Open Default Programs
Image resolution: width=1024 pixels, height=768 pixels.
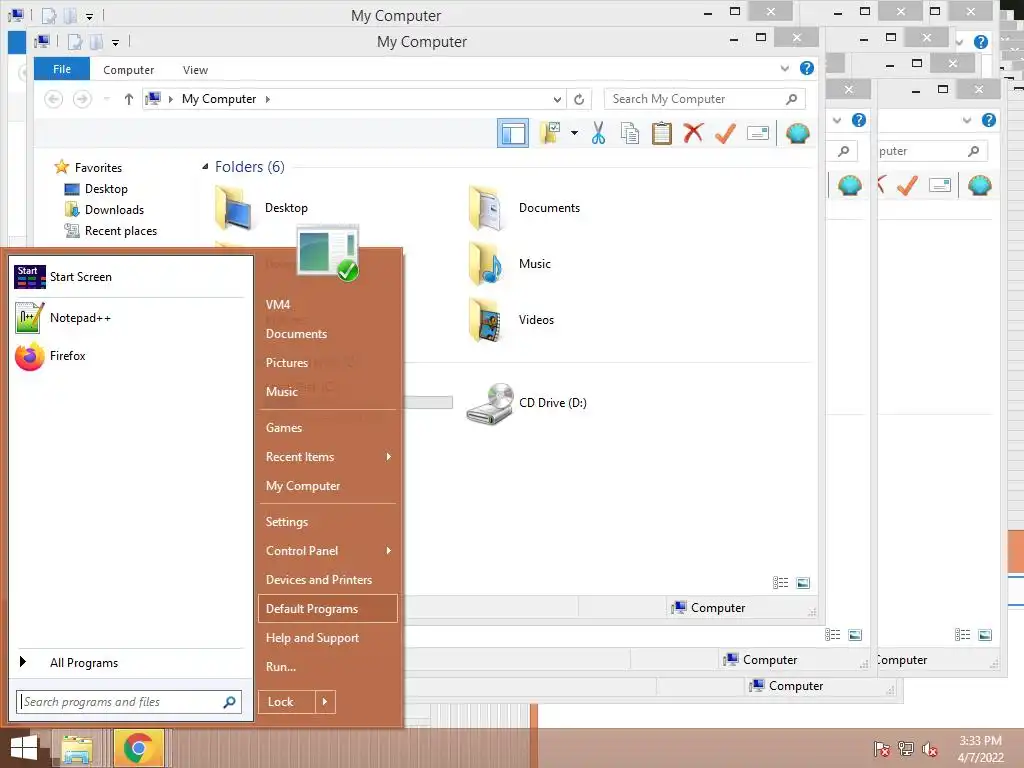[328, 609]
